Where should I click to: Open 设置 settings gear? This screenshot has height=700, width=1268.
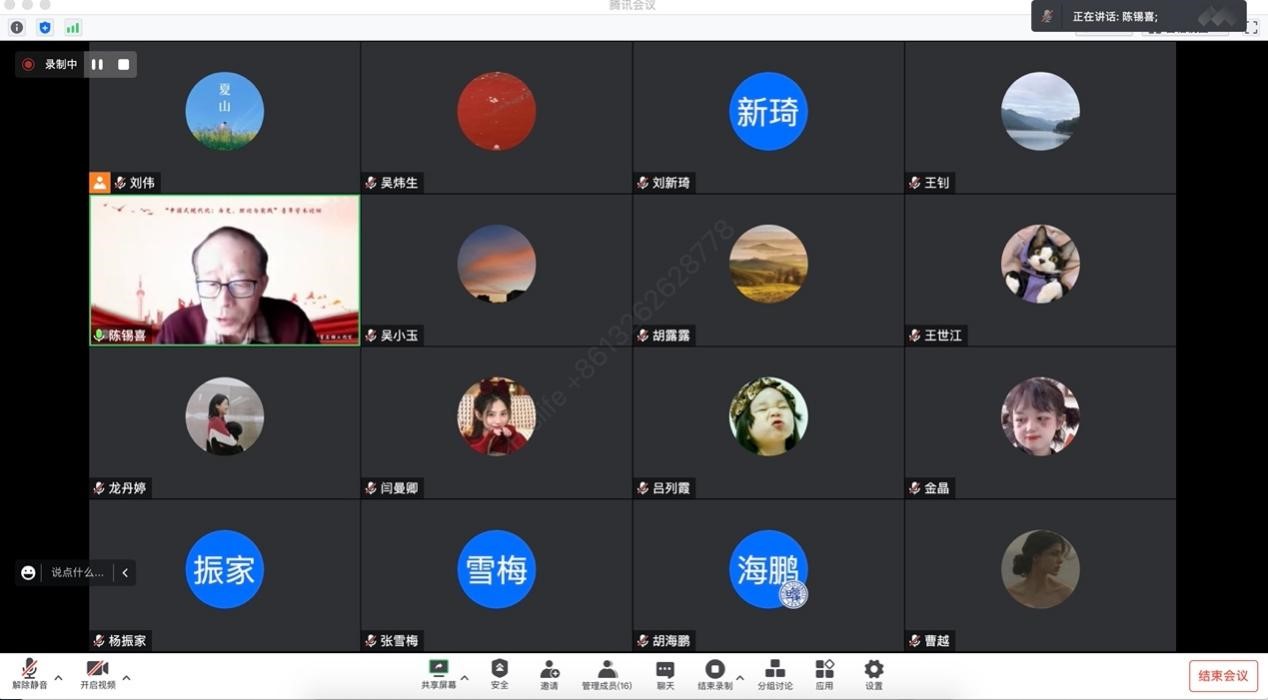pos(873,673)
